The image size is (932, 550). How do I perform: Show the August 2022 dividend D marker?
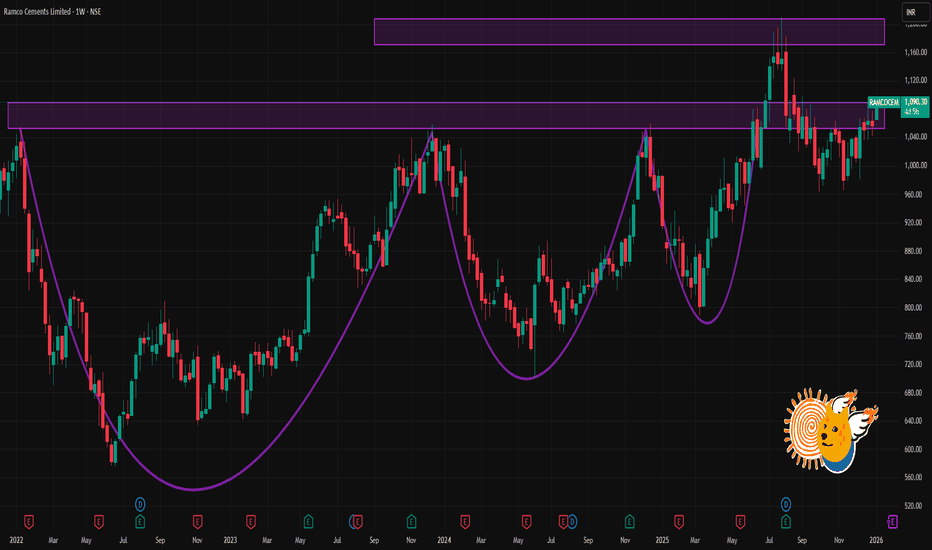click(x=140, y=504)
